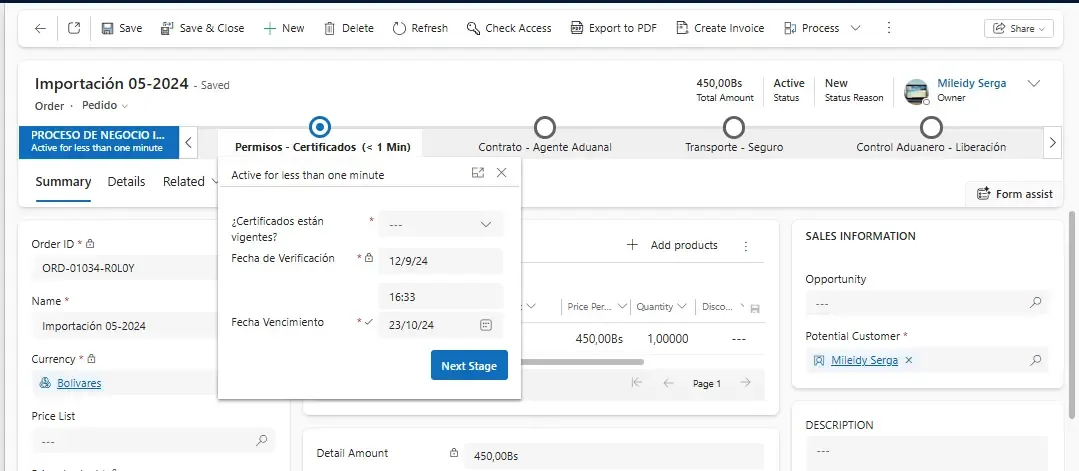Switch to the Details tab

[126, 182]
